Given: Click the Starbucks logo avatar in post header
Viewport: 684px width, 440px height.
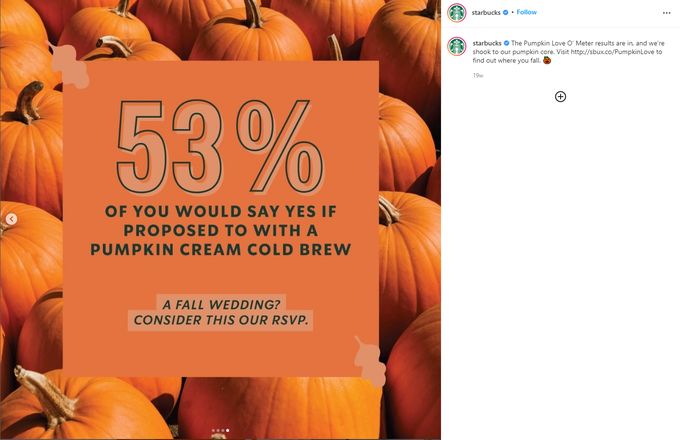Looking at the screenshot, I should (456, 12).
